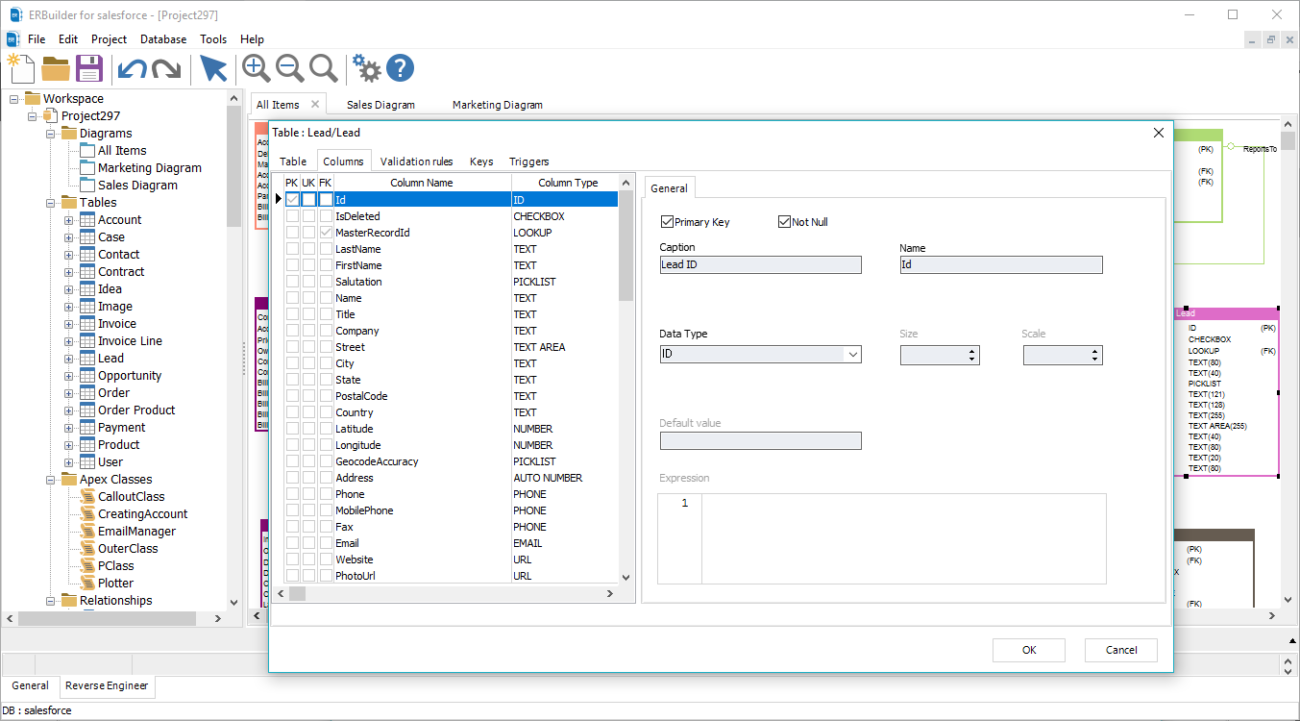Open the Tools menu
Image resolution: width=1300 pixels, height=721 pixels.
[213, 39]
